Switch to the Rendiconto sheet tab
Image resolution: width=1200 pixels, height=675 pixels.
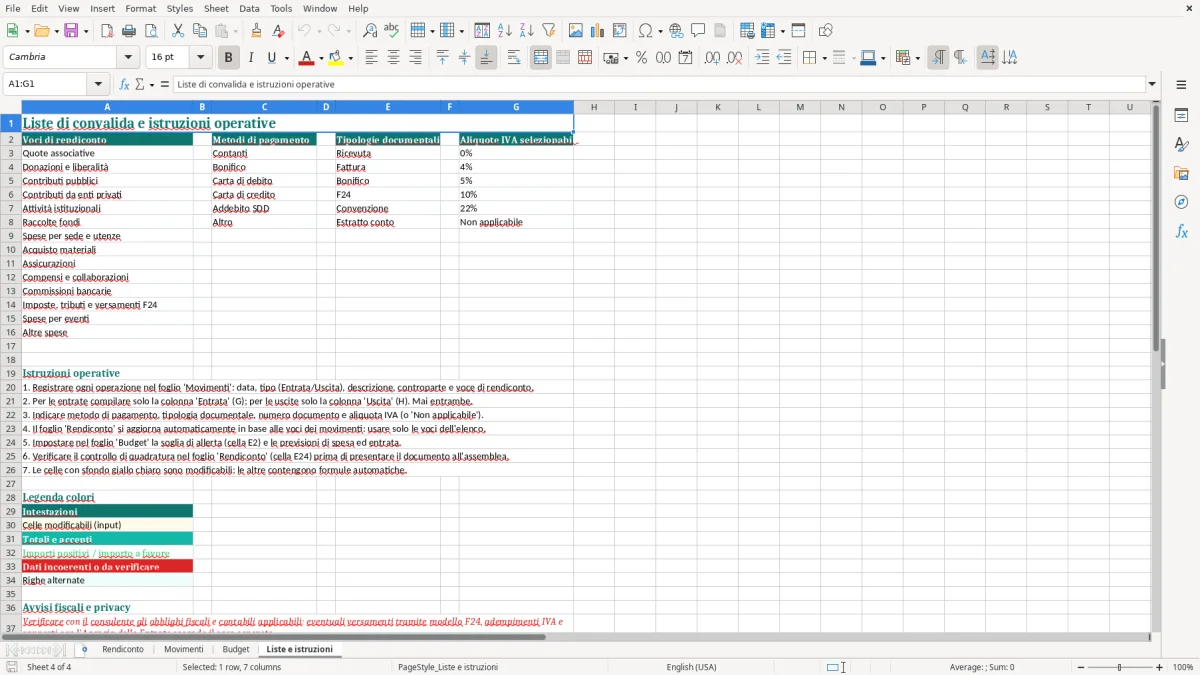[123, 649]
